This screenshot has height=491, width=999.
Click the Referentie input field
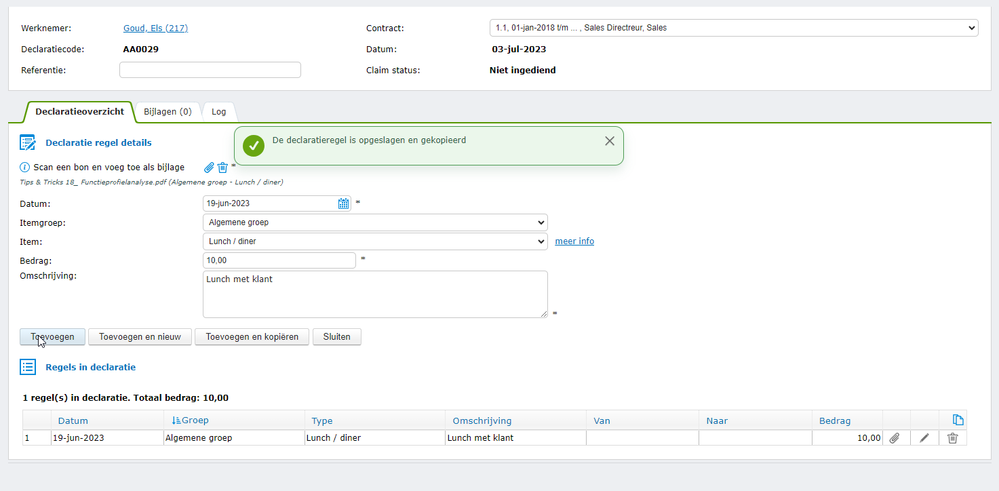[x=210, y=70]
